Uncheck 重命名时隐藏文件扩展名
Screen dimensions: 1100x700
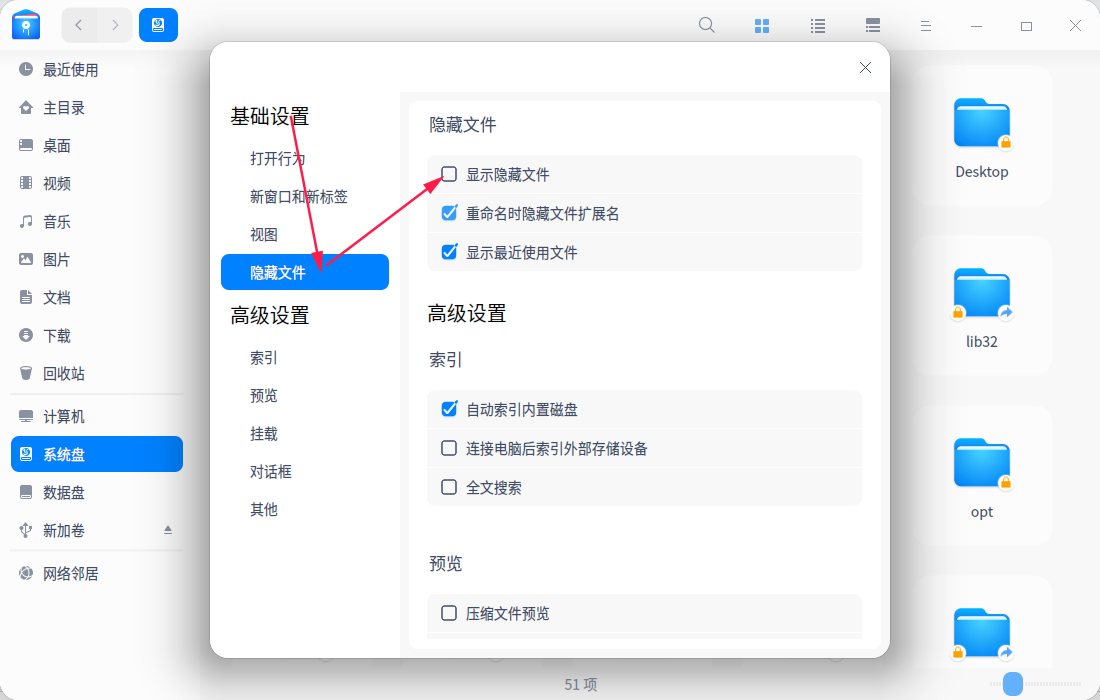[x=449, y=213]
